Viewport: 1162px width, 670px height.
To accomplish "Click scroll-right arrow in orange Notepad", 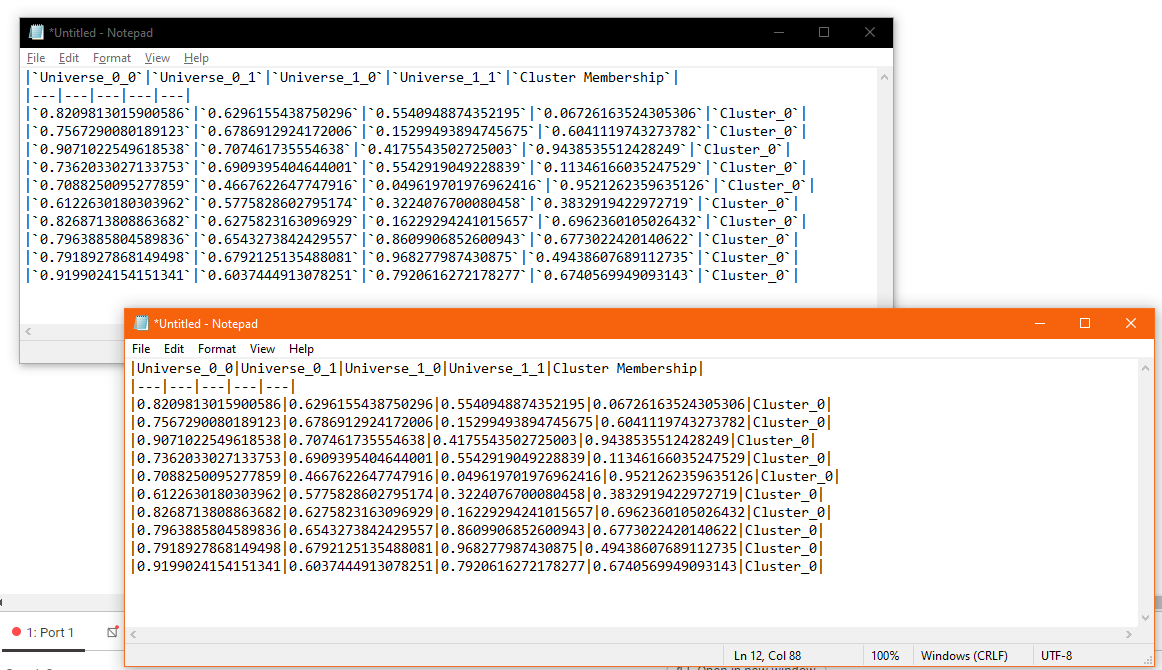I will click(x=1129, y=634).
